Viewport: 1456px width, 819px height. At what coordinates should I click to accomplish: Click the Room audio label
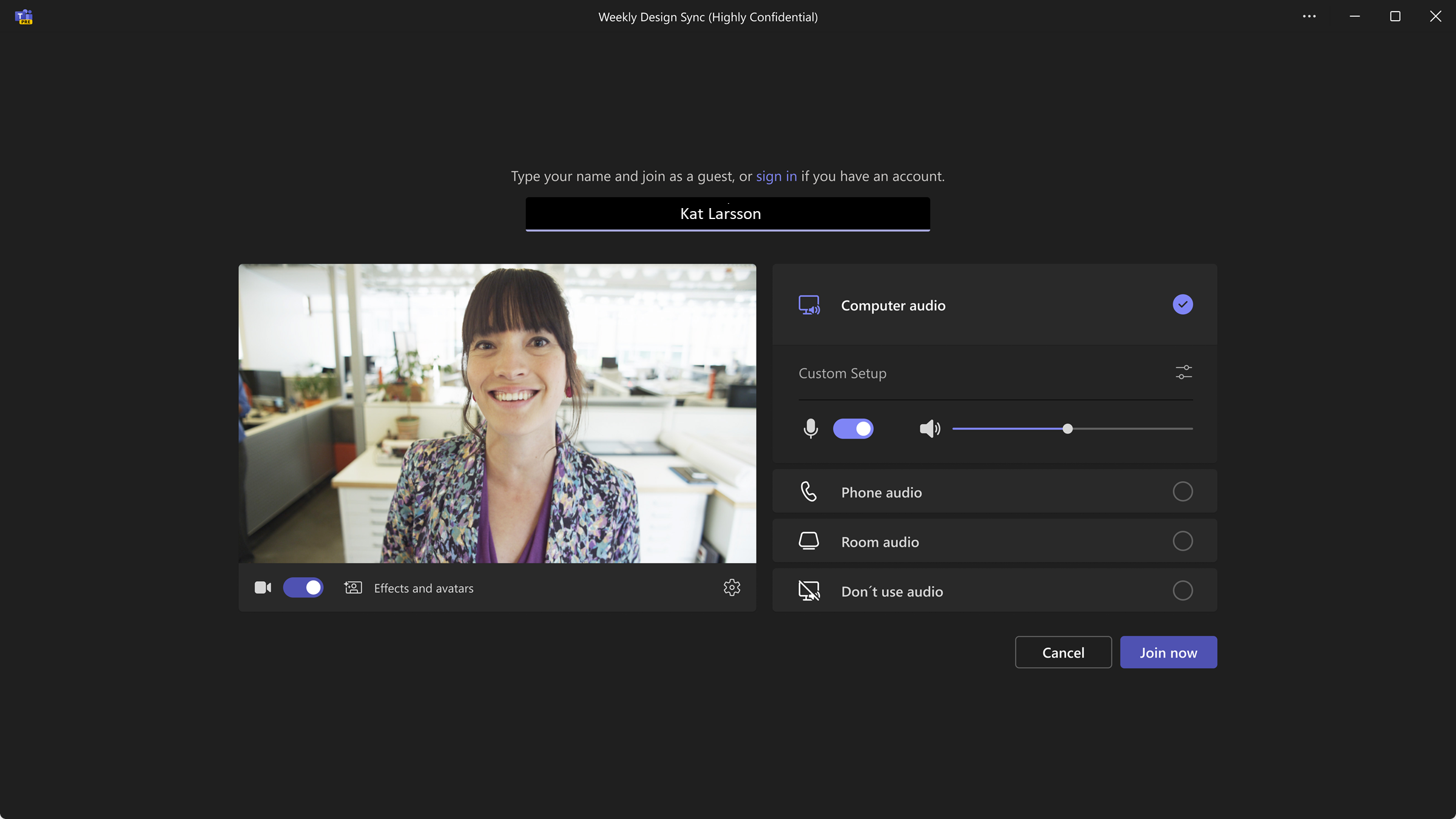coord(880,542)
